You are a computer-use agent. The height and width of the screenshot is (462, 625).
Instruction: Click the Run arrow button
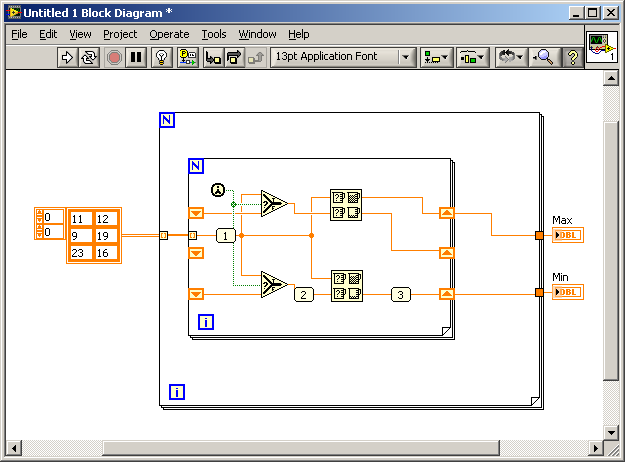[x=68, y=57]
